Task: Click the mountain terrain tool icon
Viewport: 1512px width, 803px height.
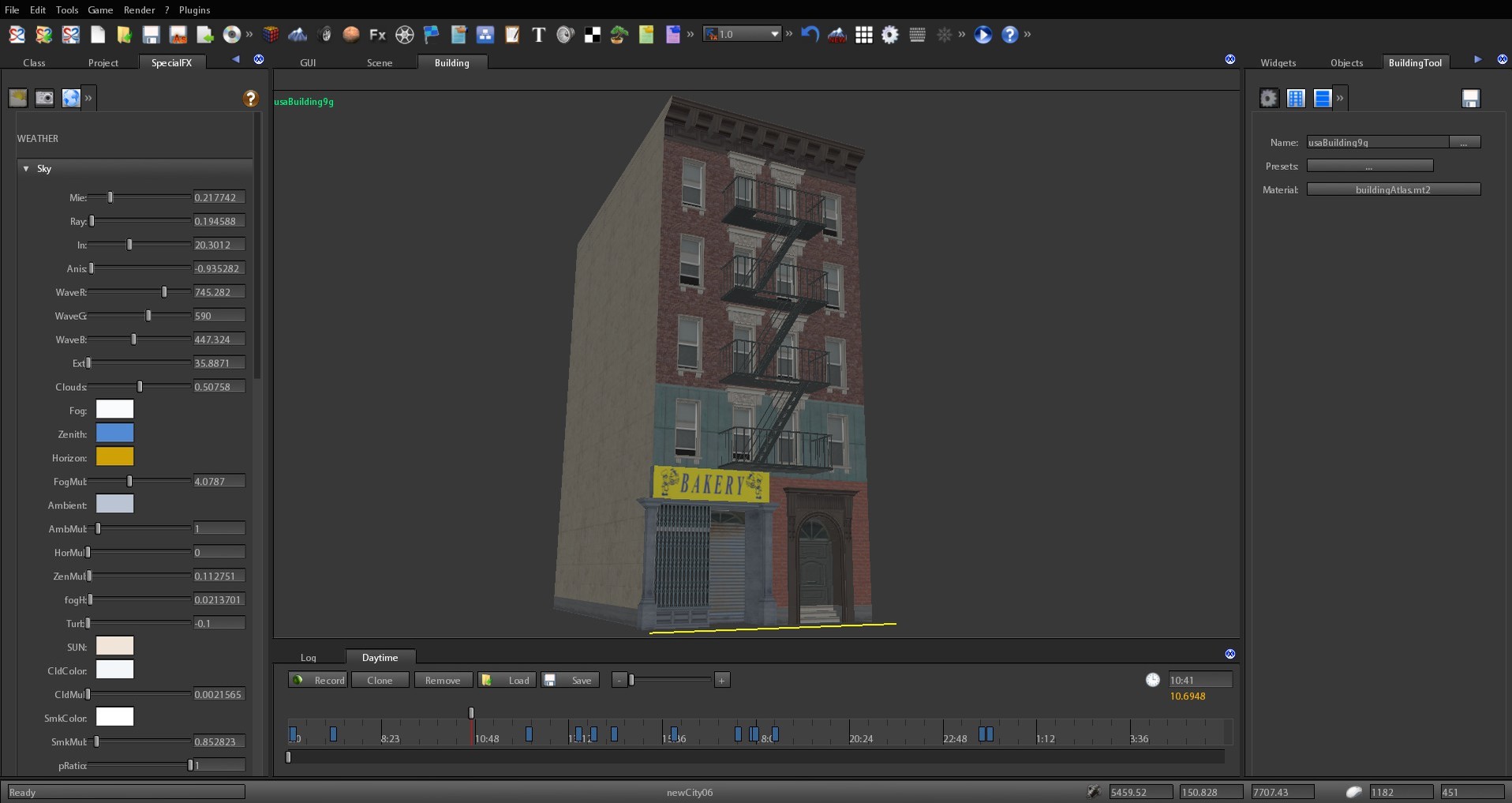Action: pyautogui.click(x=298, y=35)
